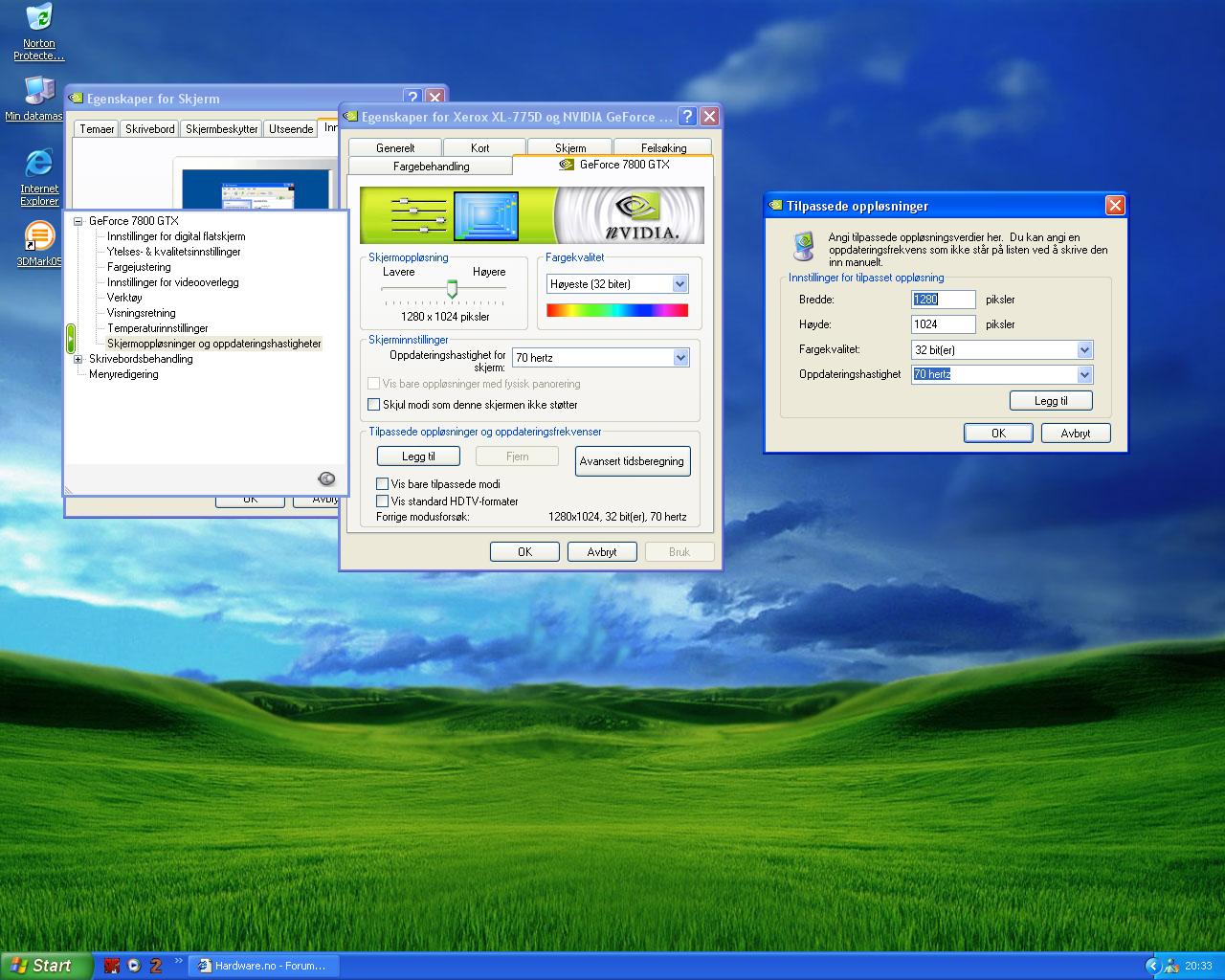1225x980 pixels.
Task: Click the Bredde input field
Action: [944, 300]
